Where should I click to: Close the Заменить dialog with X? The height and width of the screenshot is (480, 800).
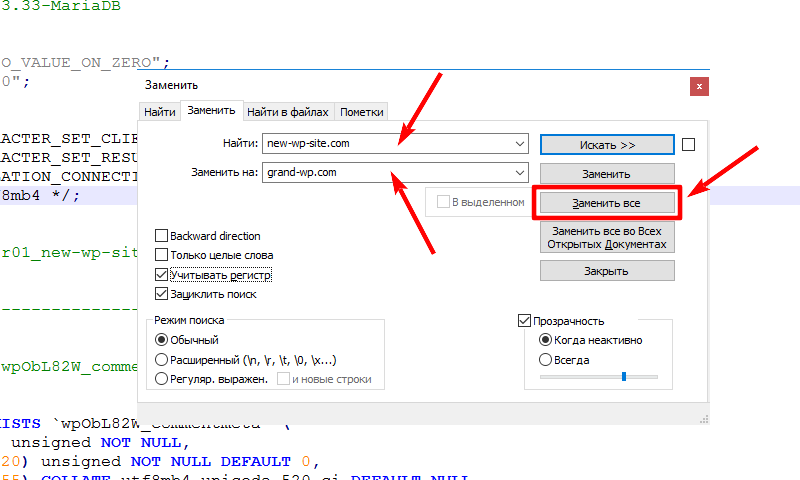tap(699, 86)
